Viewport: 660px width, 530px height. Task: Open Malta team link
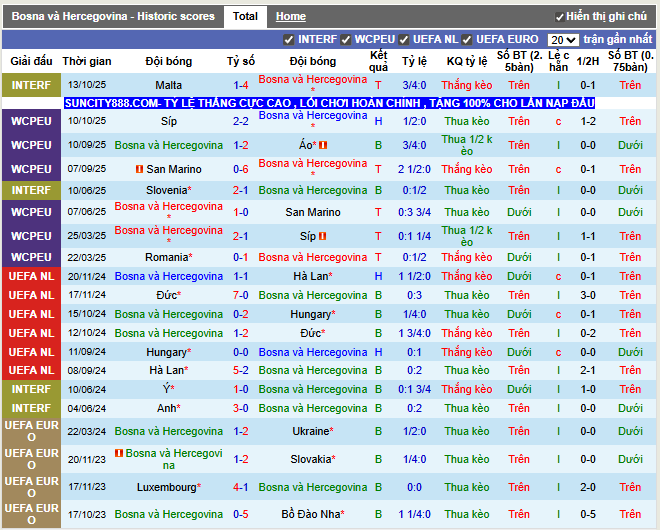(x=168, y=85)
